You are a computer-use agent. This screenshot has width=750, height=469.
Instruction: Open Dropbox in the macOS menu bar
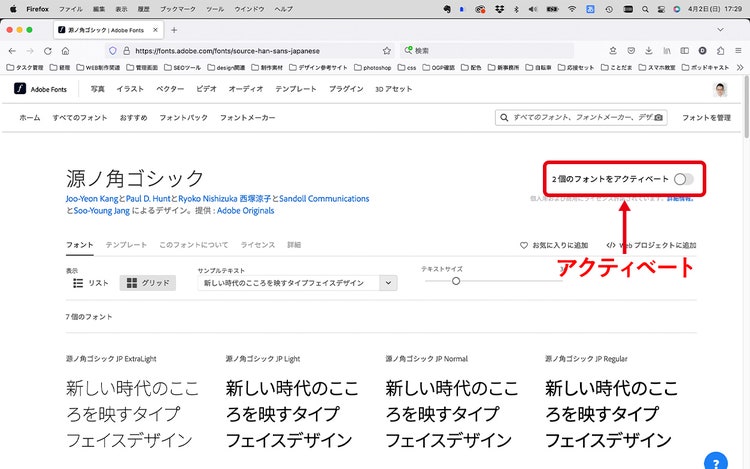pyautogui.click(x=499, y=9)
